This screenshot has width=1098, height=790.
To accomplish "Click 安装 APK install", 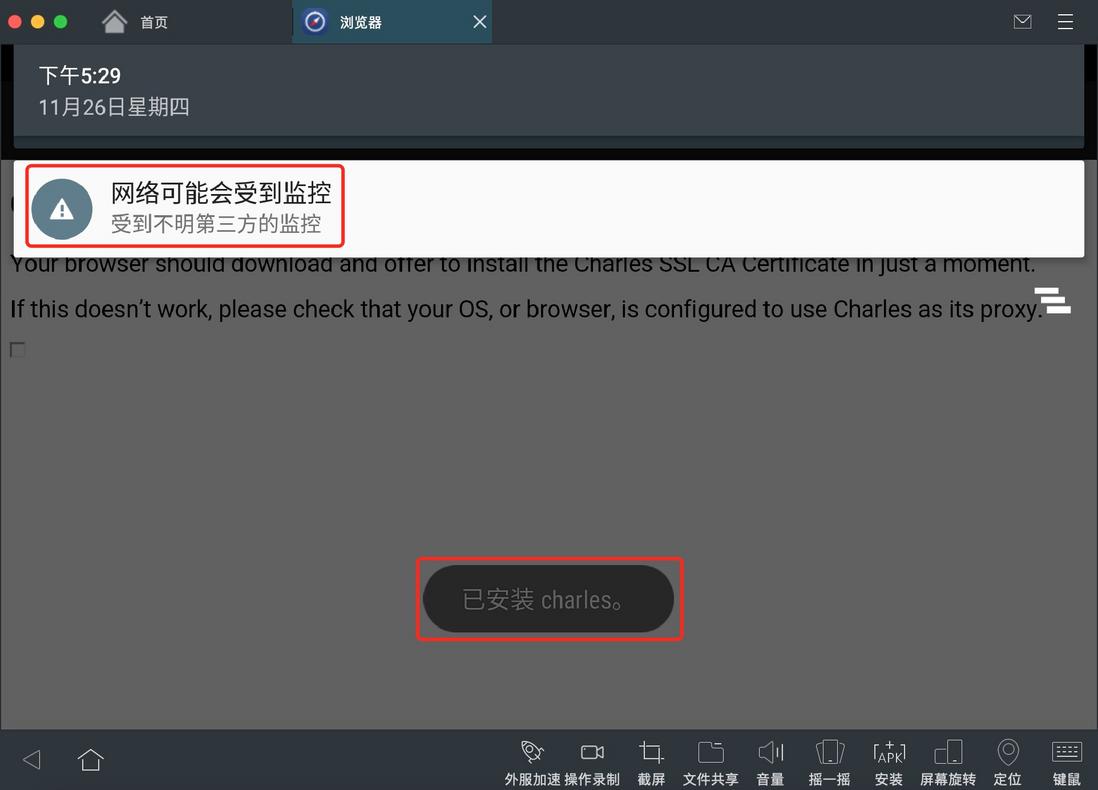I will pyautogui.click(x=889, y=763).
